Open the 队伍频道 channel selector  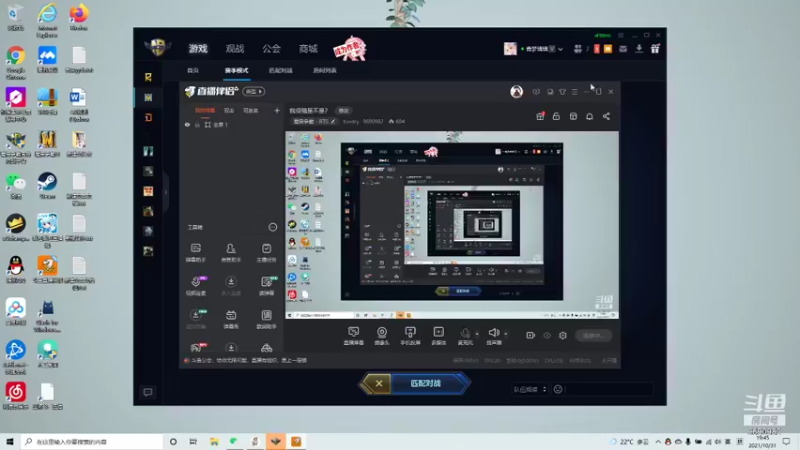pyautogui.click(x=530, y=389)
